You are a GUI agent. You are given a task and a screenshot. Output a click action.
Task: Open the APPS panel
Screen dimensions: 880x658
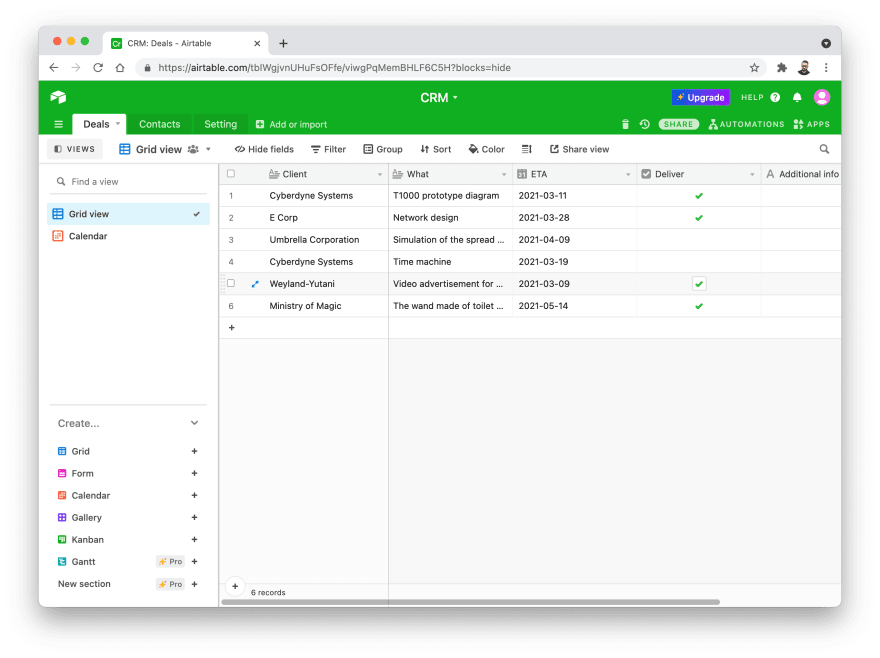point(812,124)
